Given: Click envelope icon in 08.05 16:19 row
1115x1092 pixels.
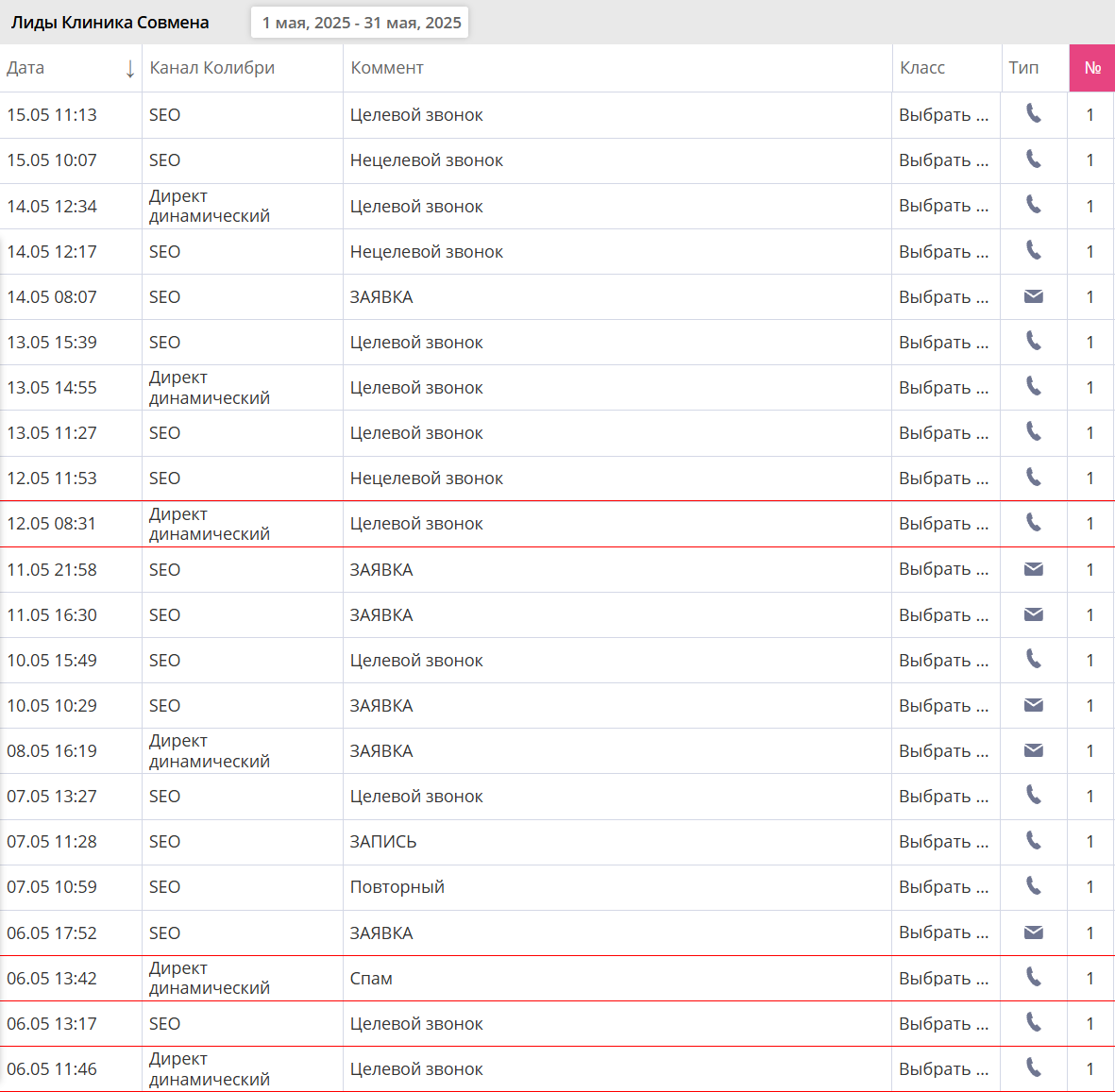Looking at the screenshot, I should pyautogui.click(x=1033, y=750).
